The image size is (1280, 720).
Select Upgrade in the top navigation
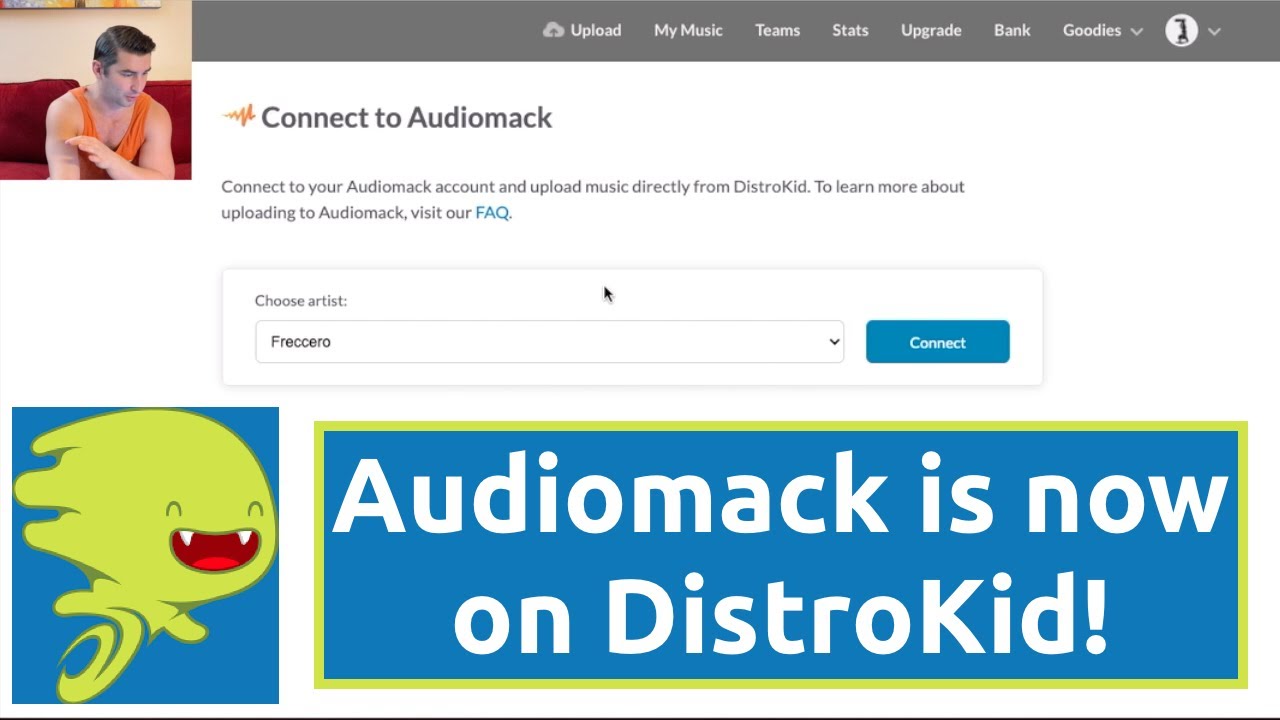931,30
